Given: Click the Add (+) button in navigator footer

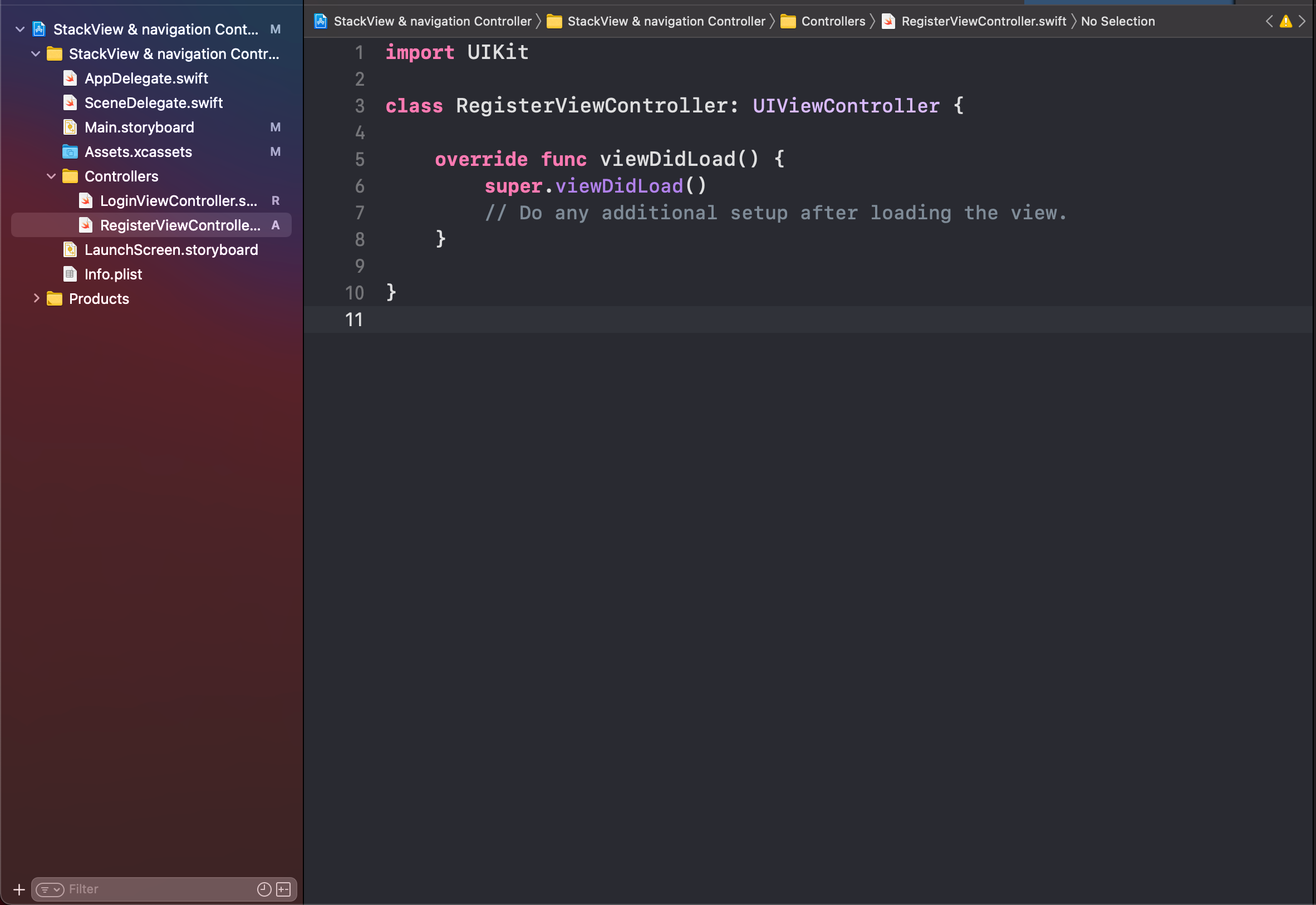Looking at the screenshot, I should pos(19,889).
